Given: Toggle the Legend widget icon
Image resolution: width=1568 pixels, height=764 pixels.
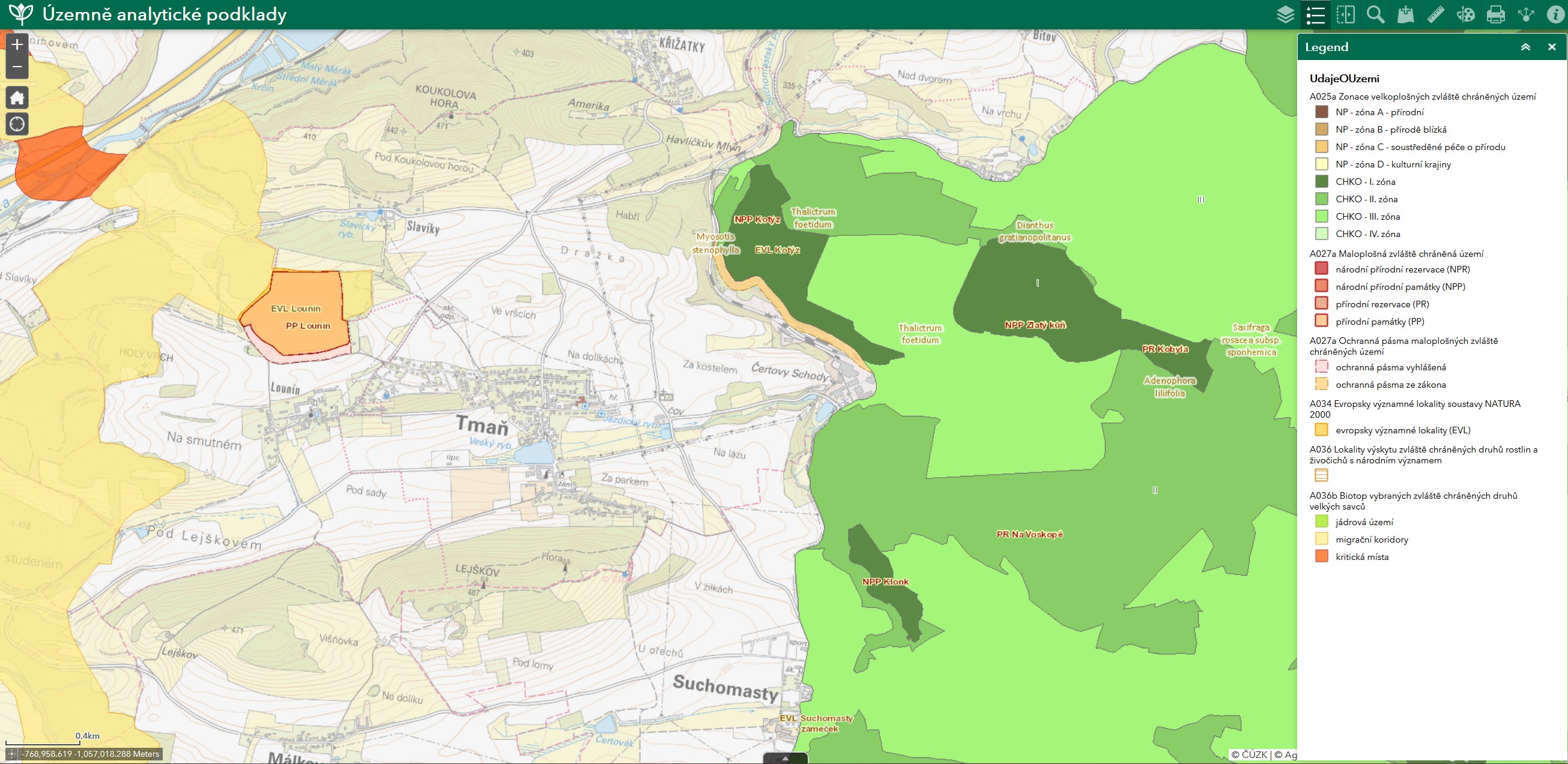Looking at the screenshot, I should pos(1315,14).
